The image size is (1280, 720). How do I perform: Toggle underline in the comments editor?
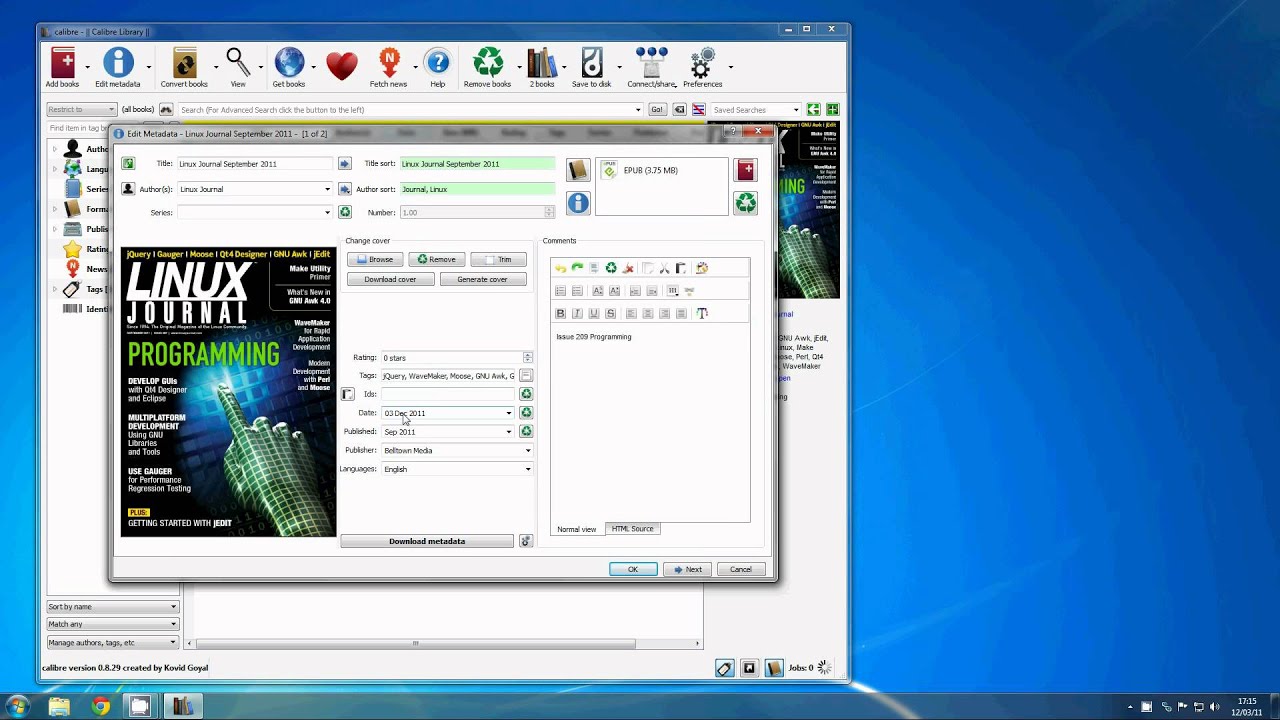coord(594,313)
